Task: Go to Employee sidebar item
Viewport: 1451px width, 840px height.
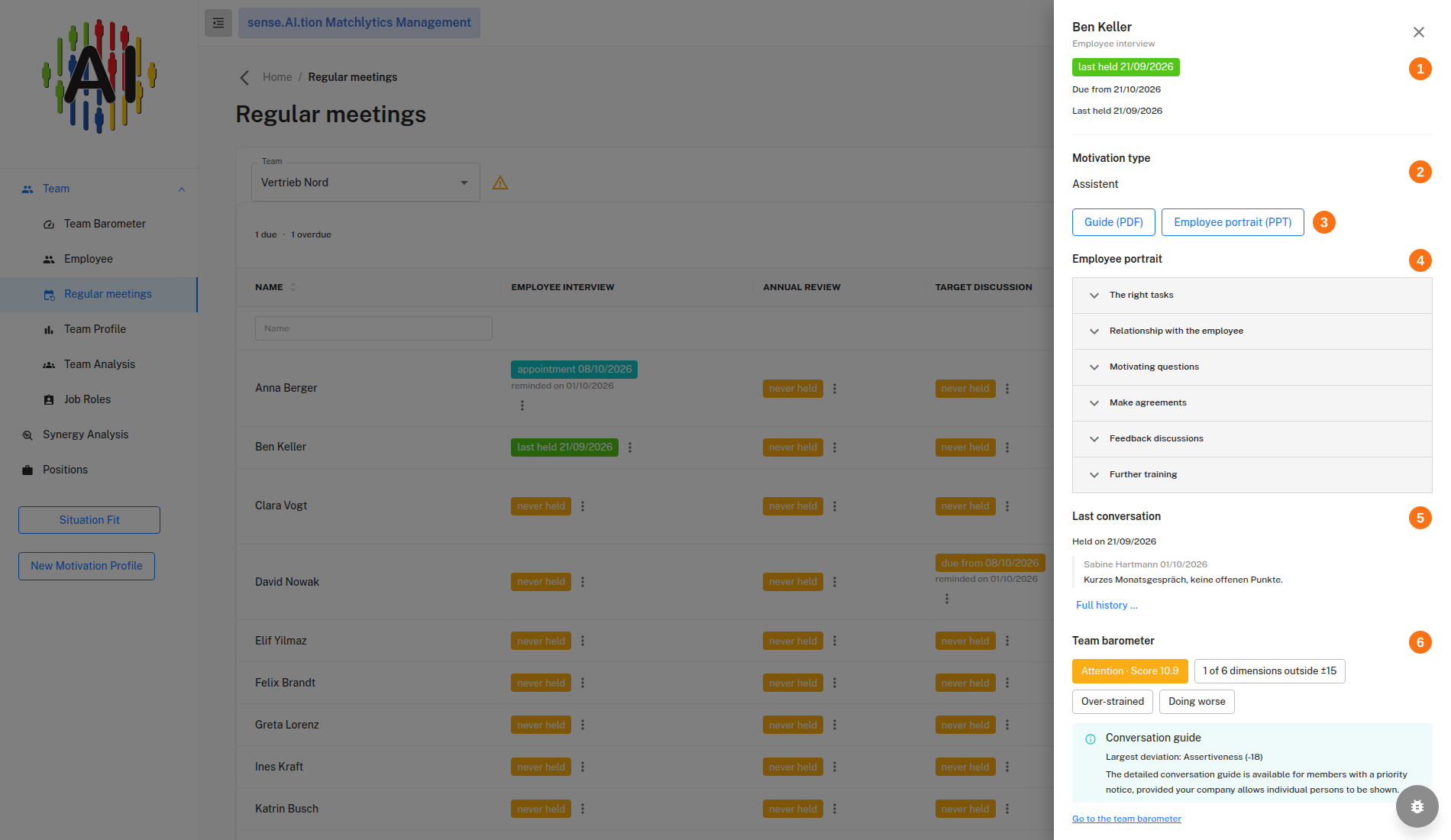Action: (99, 259)
